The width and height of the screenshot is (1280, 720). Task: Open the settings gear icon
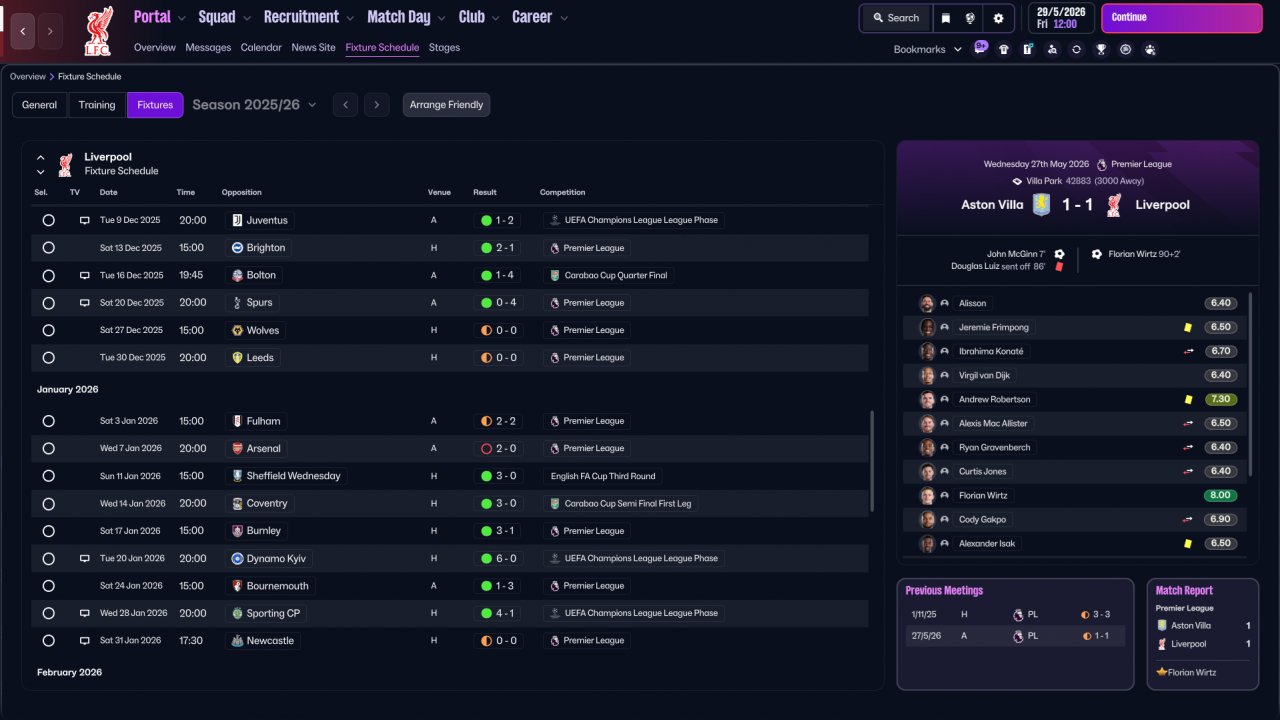[998, 18]
